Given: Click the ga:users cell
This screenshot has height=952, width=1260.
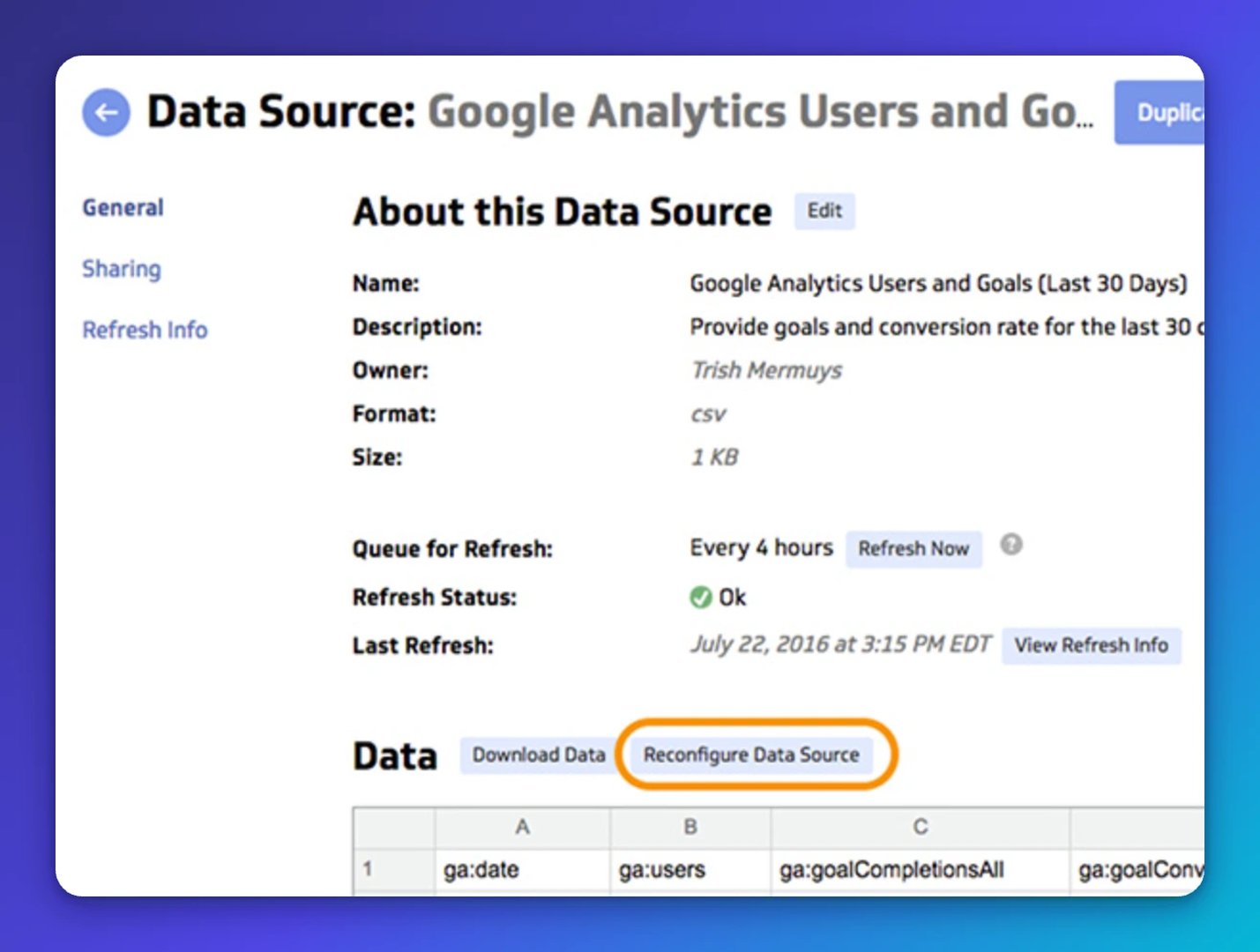Looking at the screenshot, I should [x=690, y=870].
